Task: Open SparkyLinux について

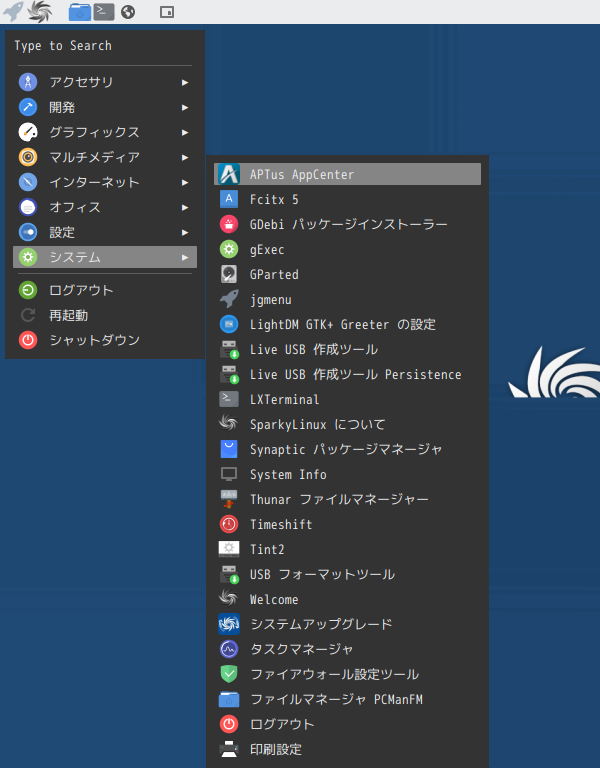Action: point(347,424)
